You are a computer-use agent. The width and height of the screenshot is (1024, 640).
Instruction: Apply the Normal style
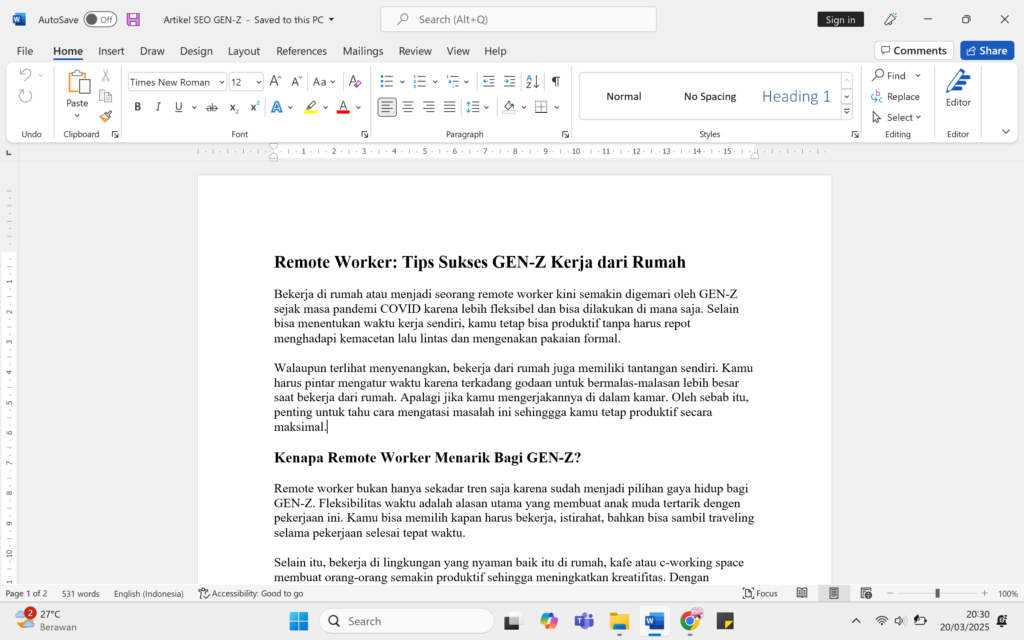[x=624, y=97]
